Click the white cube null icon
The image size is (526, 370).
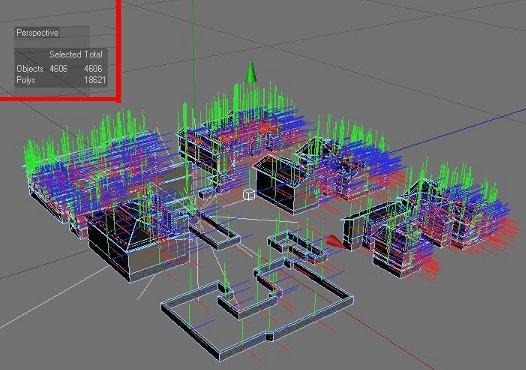pos(248,195)
